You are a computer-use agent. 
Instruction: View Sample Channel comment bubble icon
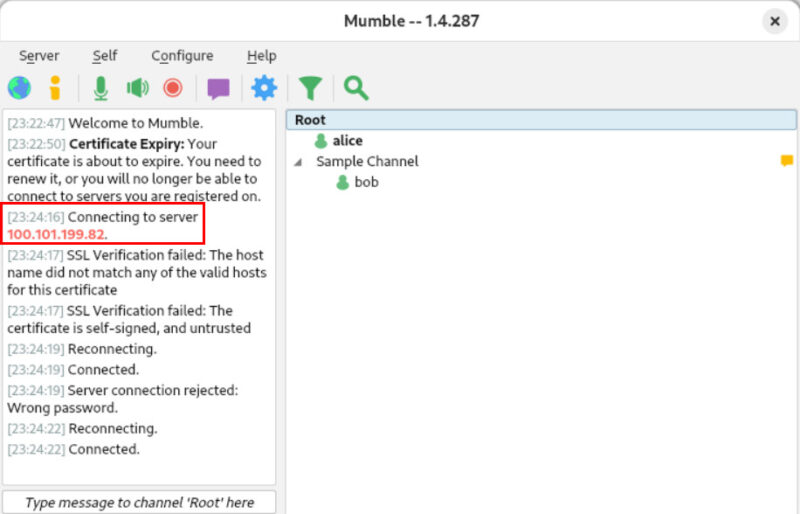tap(787, 161)
